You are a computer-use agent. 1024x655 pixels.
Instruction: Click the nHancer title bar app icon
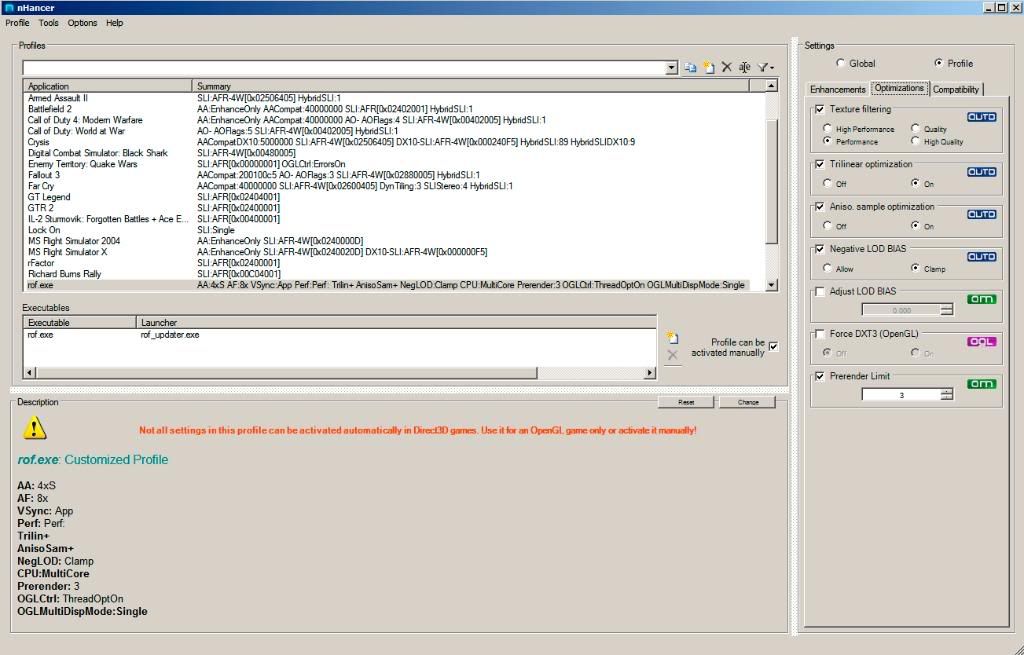pos(8,8)
